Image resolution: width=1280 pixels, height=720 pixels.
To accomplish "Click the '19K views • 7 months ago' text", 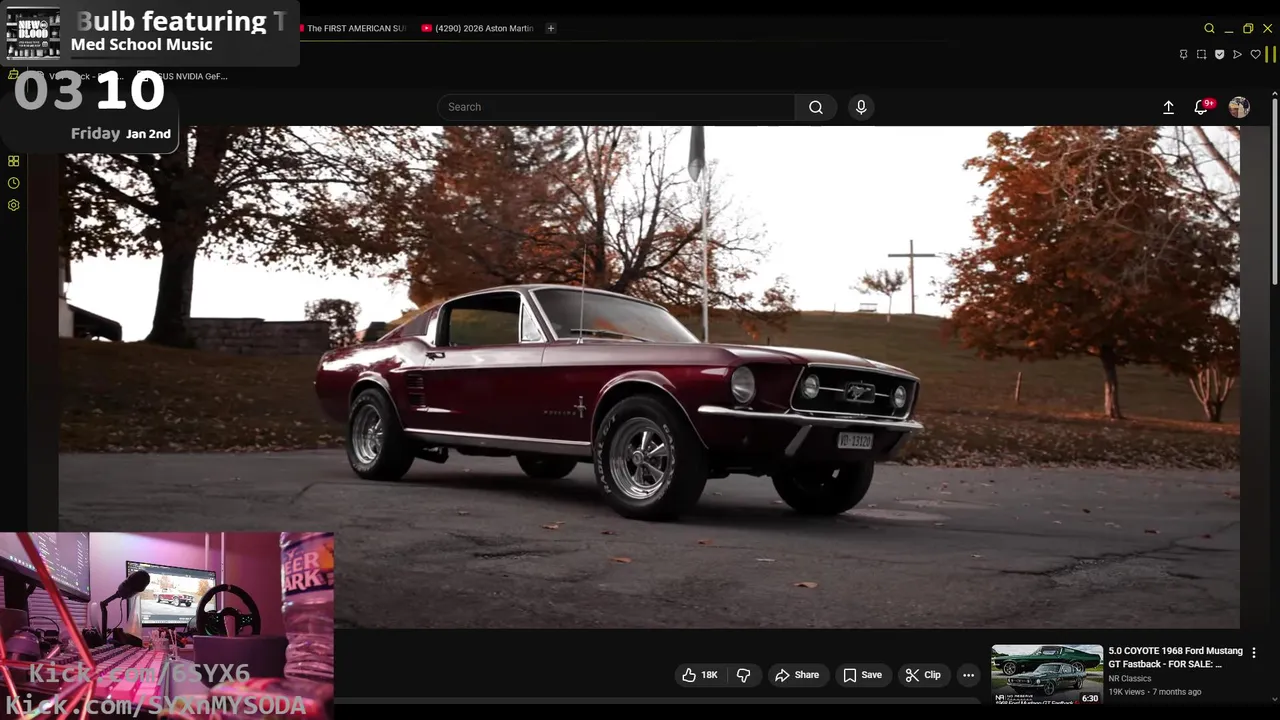I will [x=1154, y=692].
